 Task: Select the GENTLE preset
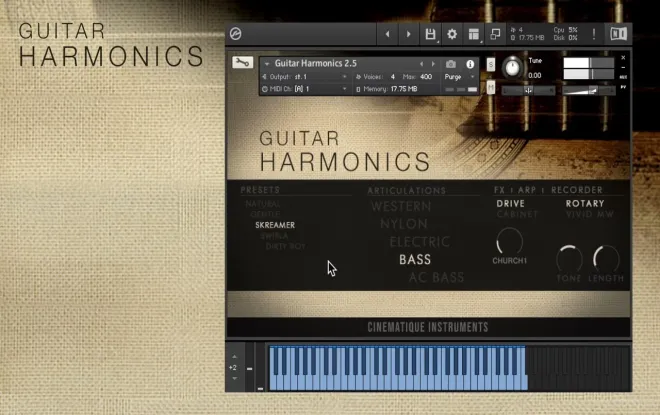click(265, 214)
